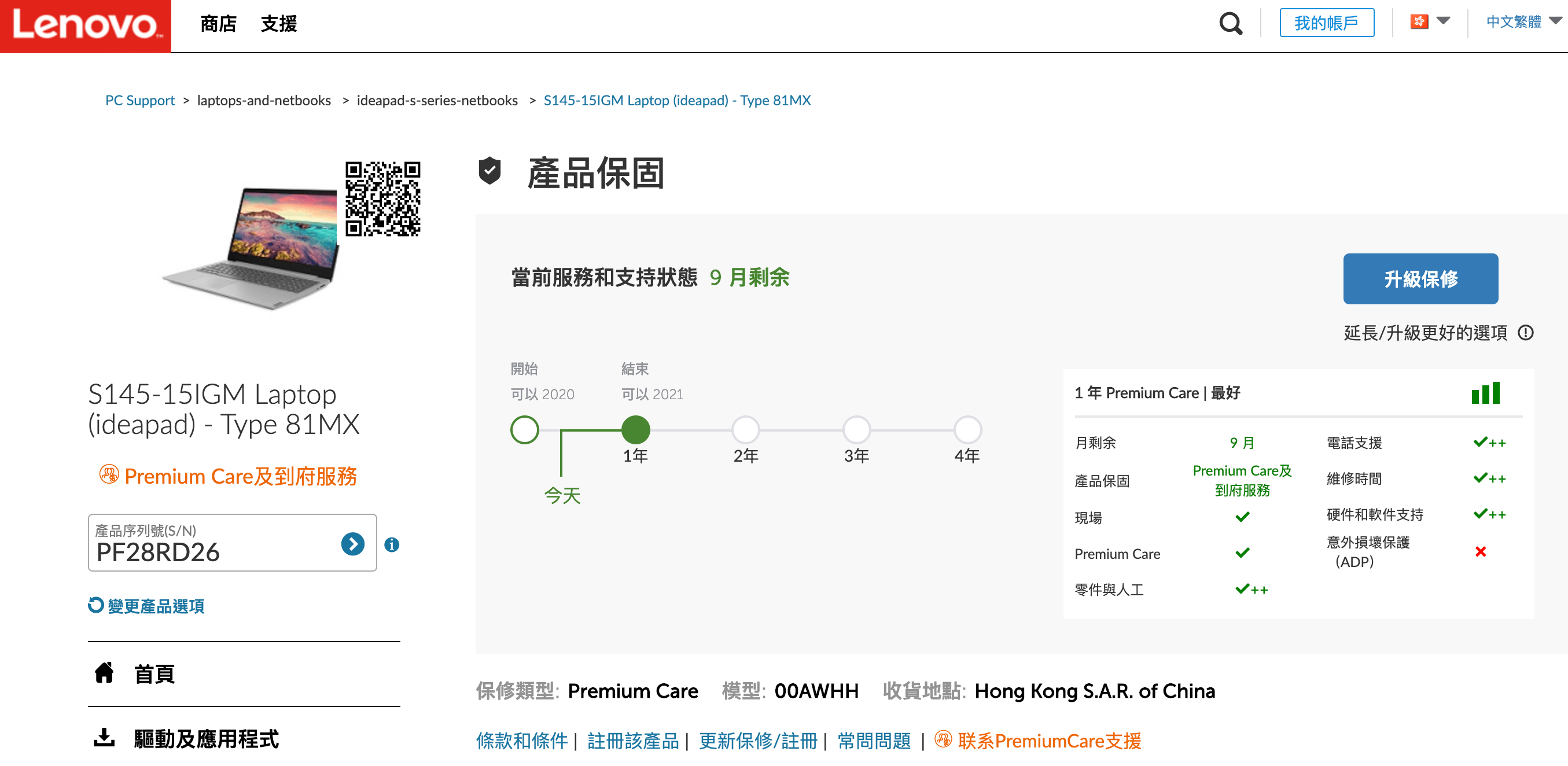Screen dimensions: 1568x766
Task: Click the Premium Care及到府服務 badge icon
Action: click(x=109, y=474)
